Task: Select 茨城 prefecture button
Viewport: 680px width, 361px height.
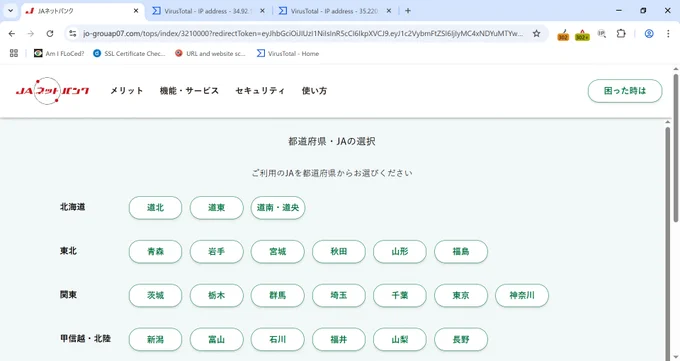Action: [x=155, y=295]
